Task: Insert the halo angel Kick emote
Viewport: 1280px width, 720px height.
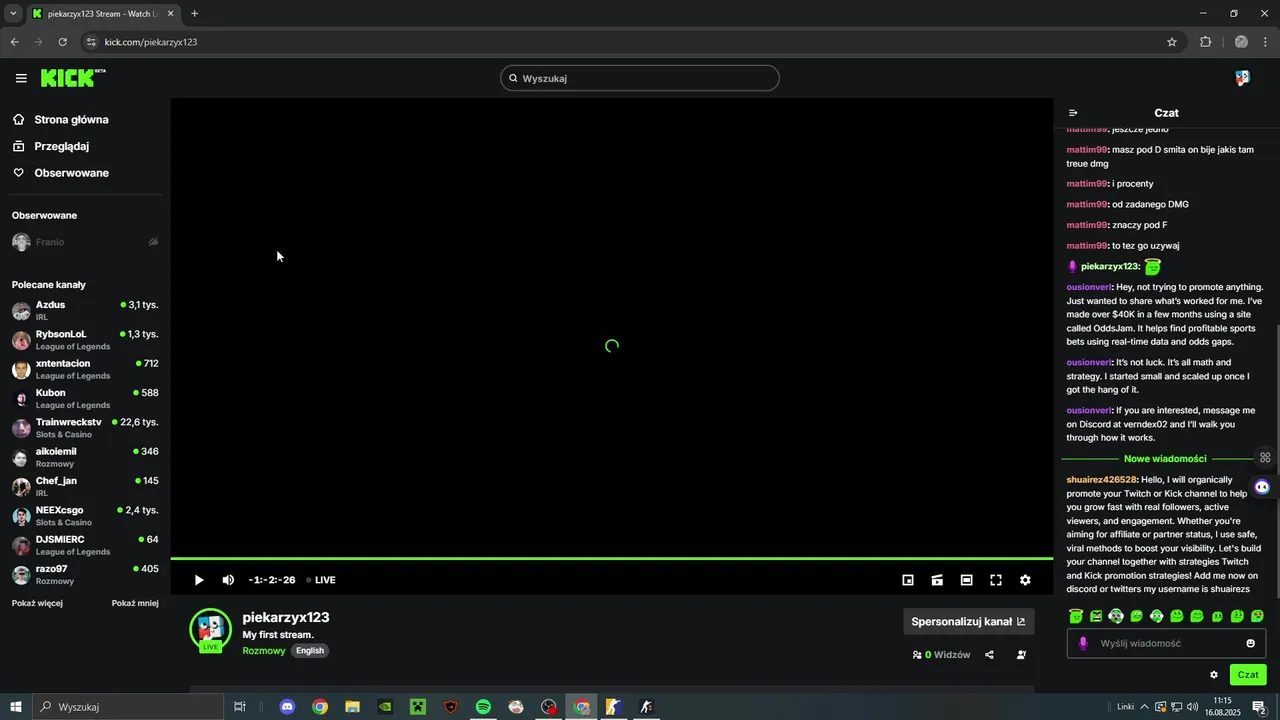Action: click(1076, 616)
